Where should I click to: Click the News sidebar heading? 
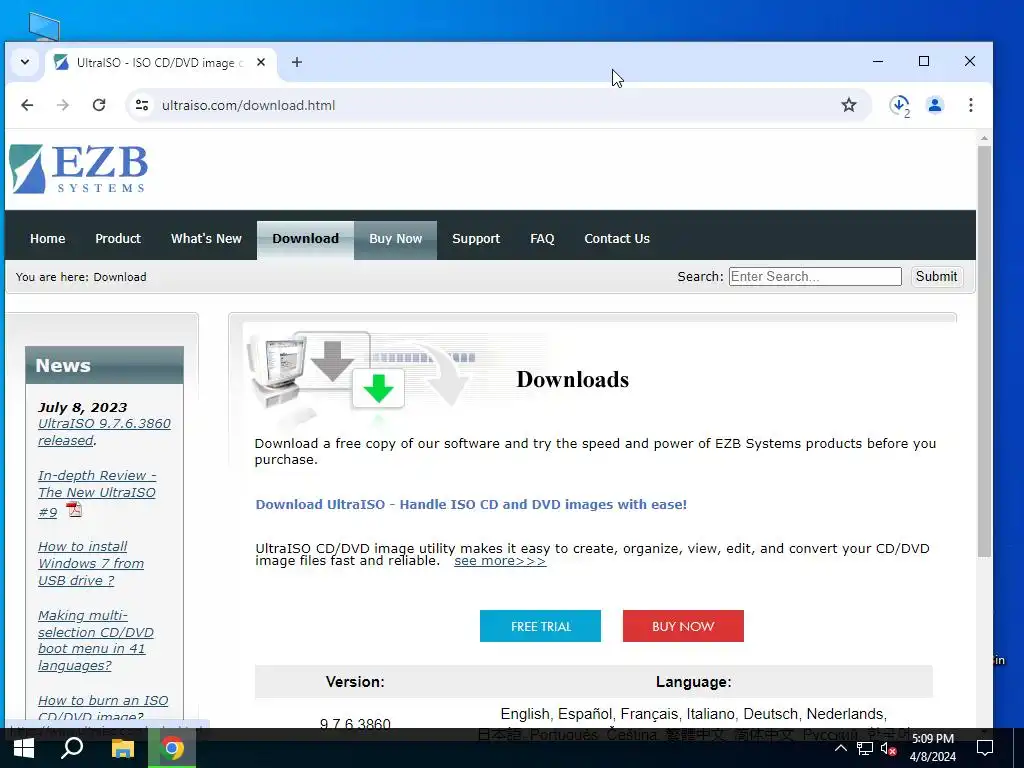pos(63,365)
